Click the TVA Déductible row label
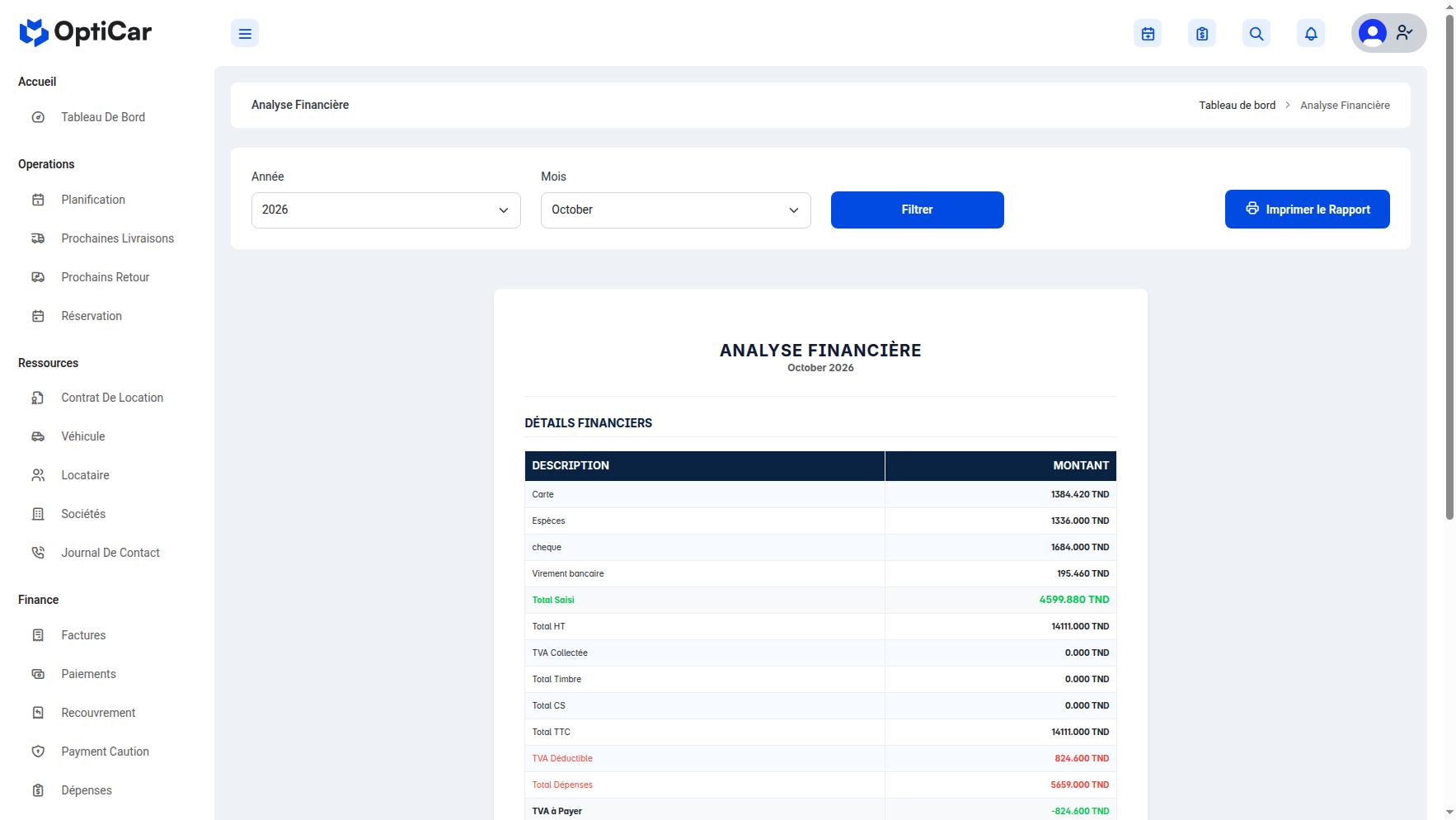This screenshot has height=820, width=1456. [562, 758]
